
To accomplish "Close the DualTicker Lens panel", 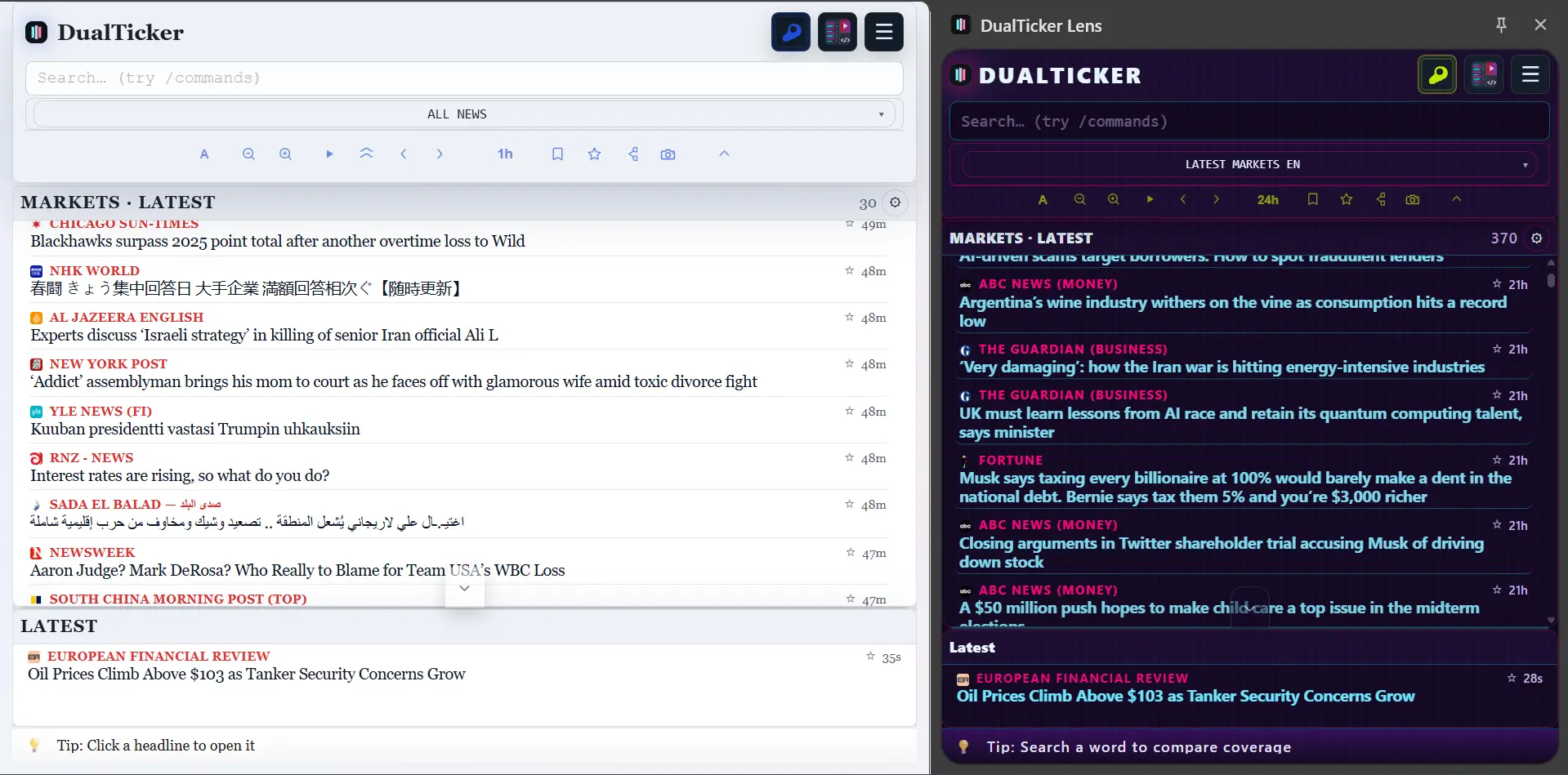I will pyautogui.click(x=1540, y=25).
